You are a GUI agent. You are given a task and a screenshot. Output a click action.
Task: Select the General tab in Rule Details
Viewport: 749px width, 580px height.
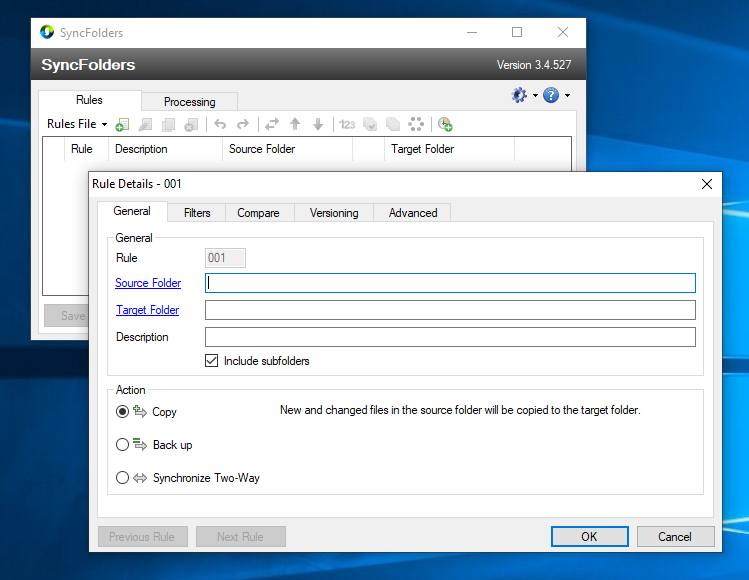point(132,211)
